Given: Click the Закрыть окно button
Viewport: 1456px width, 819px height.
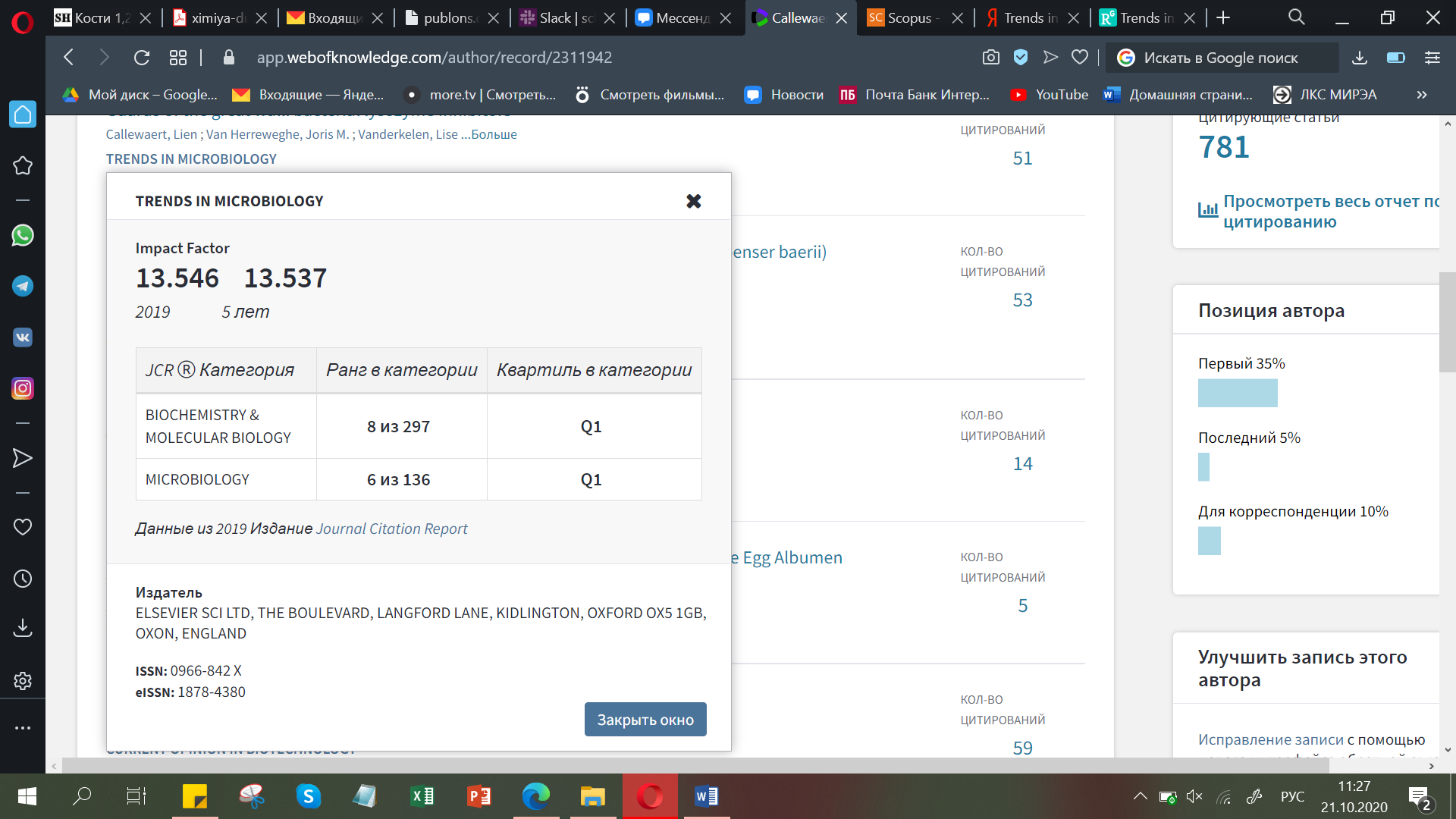Looking at the screenshot, I should tap(645, 719).
